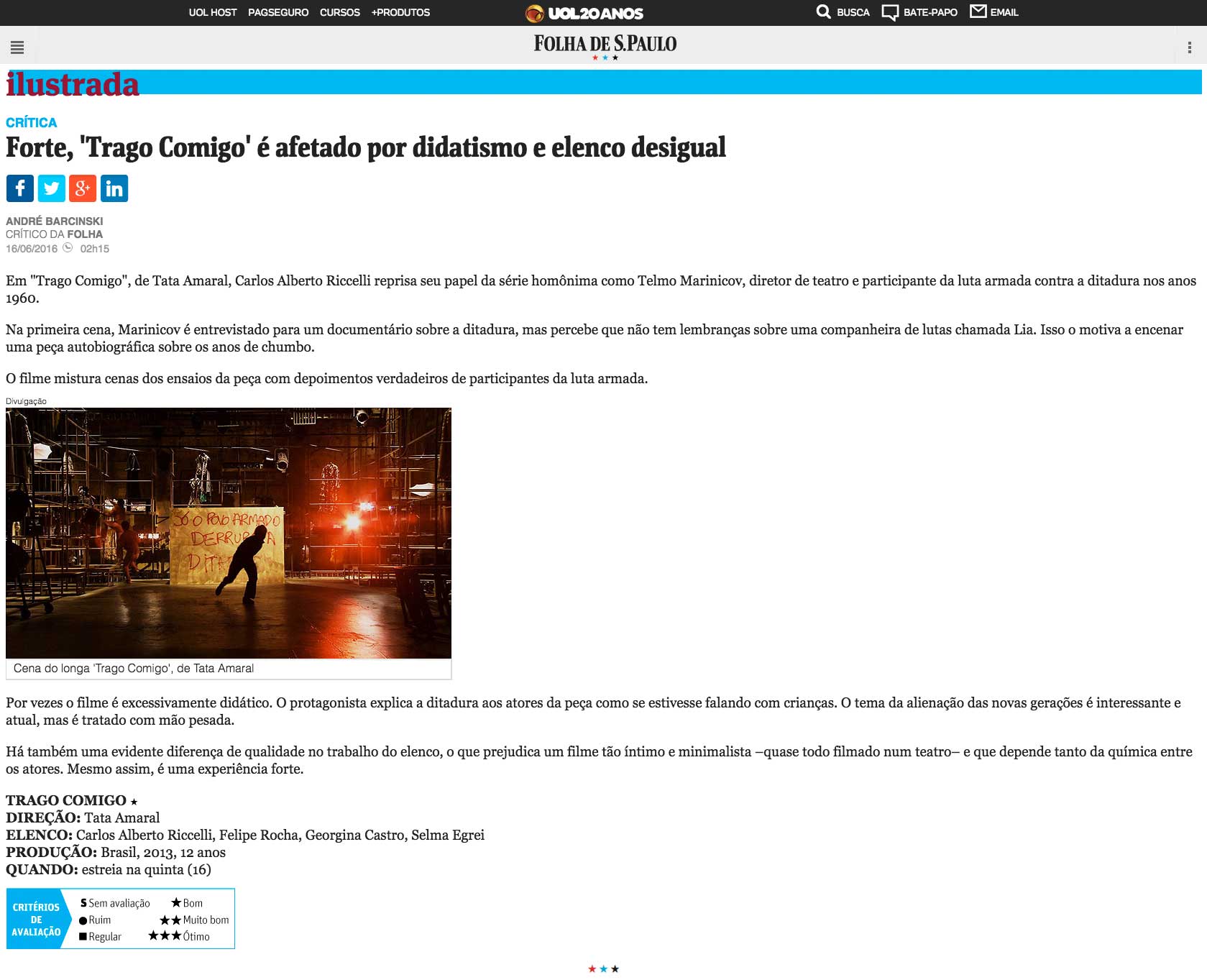The width and height of the screenshot is (1207, 980).
Task: Click the three stars at page bottom
Action: [x=604, y=969]
